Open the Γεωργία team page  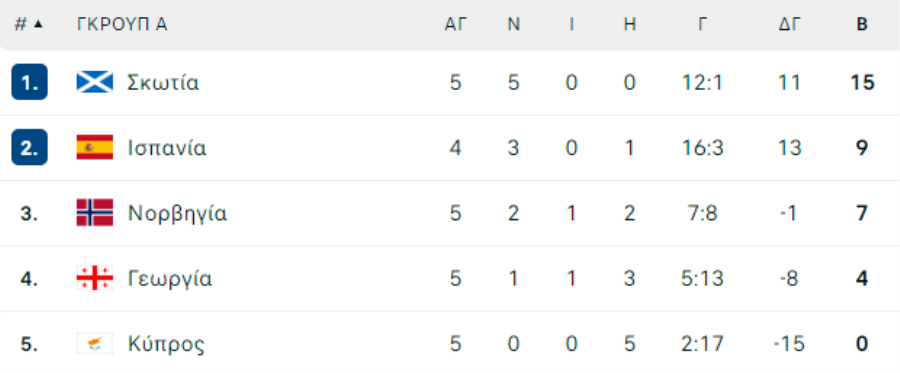tap(170, 279)
